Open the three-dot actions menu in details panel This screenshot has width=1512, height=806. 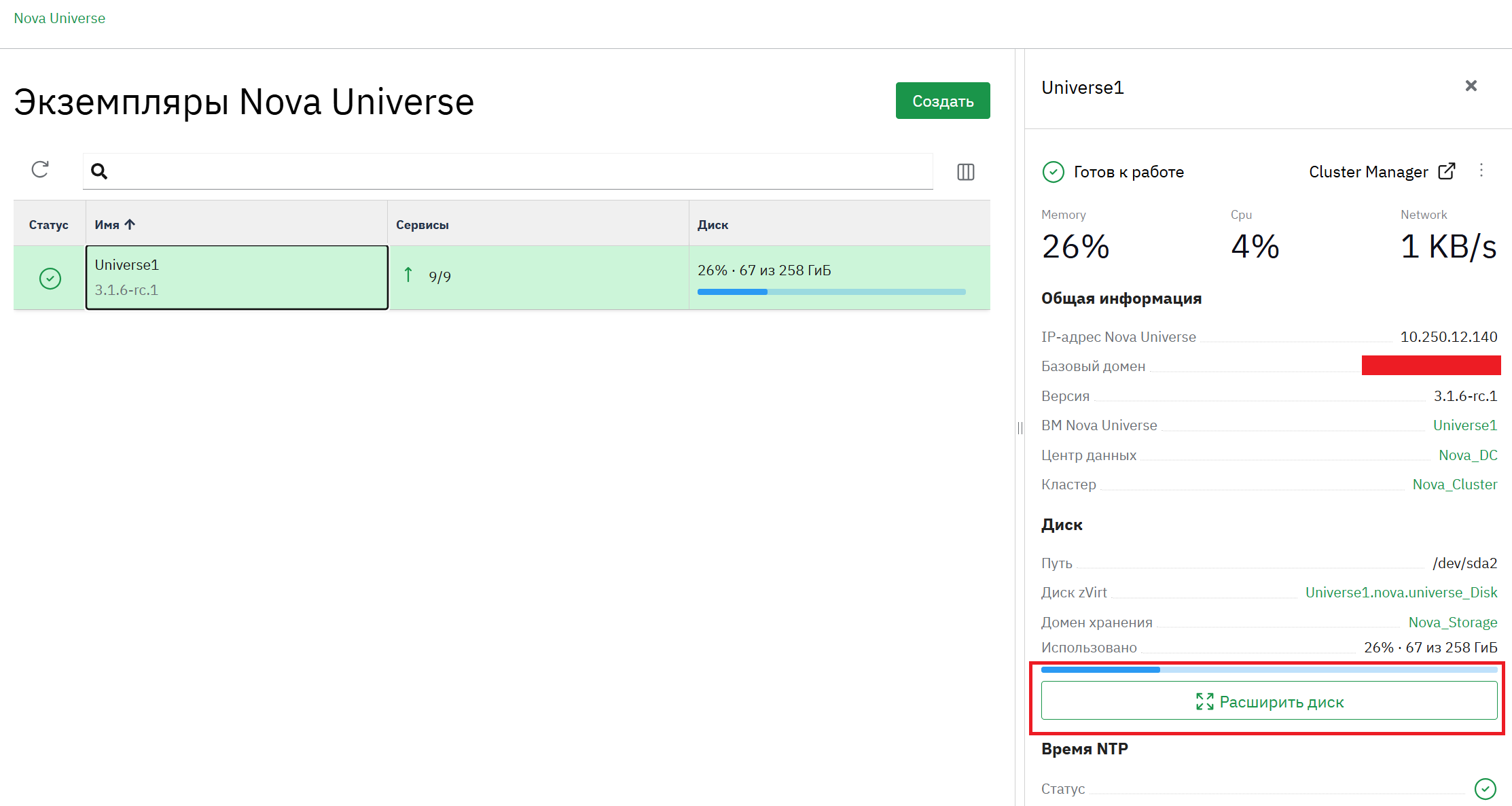tap(1481, 170)
